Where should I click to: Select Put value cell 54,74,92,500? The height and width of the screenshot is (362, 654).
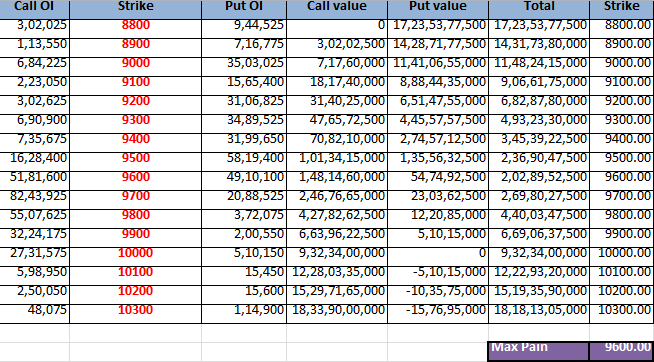point(438,177)
